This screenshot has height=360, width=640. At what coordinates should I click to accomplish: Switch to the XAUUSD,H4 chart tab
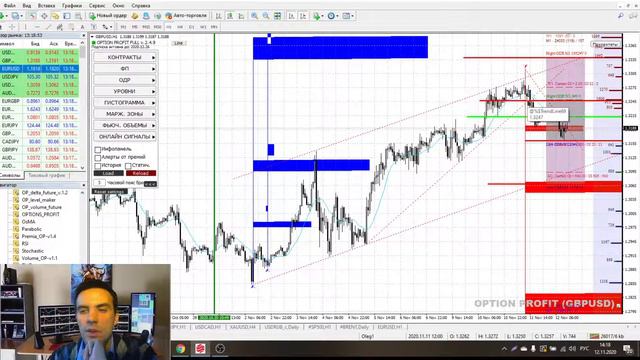pyautogui.click(x=242, y=327)
